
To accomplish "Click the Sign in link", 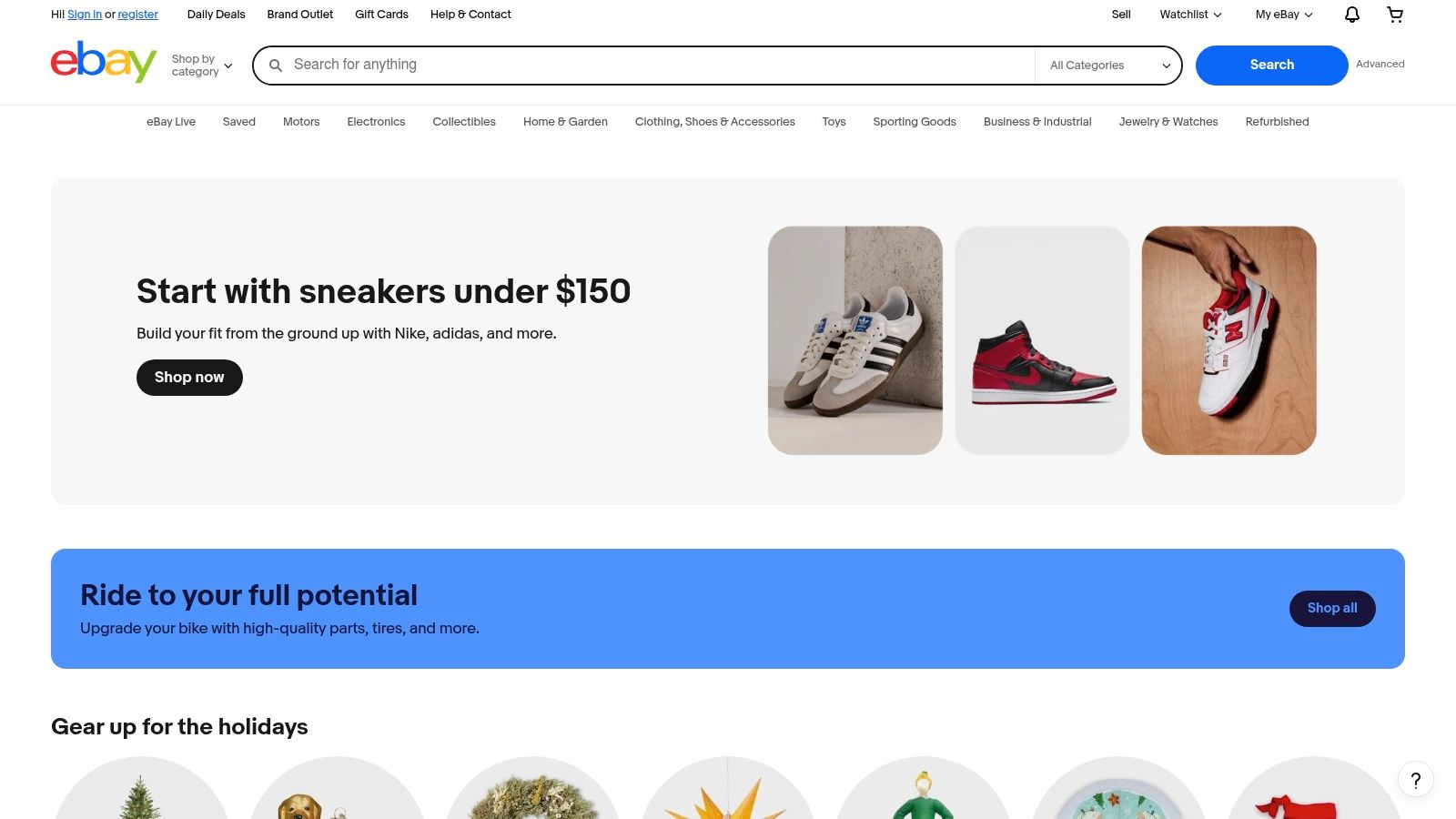I will coord(85,15).
